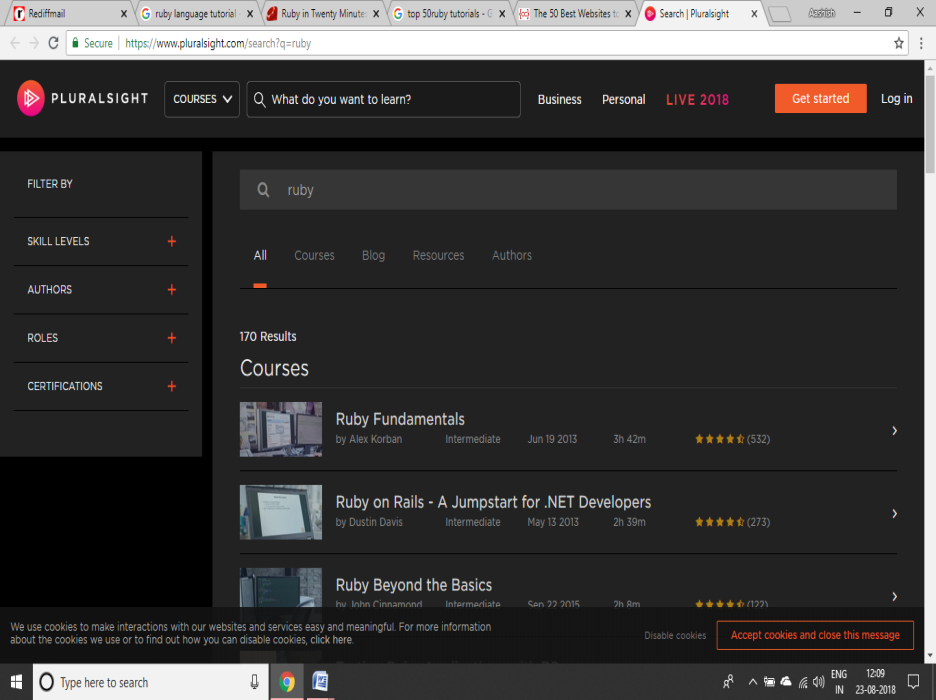Open the Ruby Beyond the Basics course
The image size is (936, 700).
[x=414, y=585]
